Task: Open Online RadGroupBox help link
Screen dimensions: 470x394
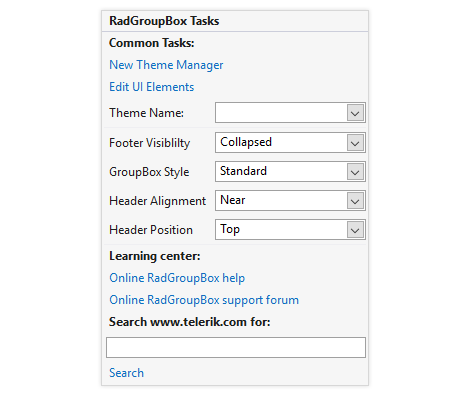Action: tap(177, 278)
